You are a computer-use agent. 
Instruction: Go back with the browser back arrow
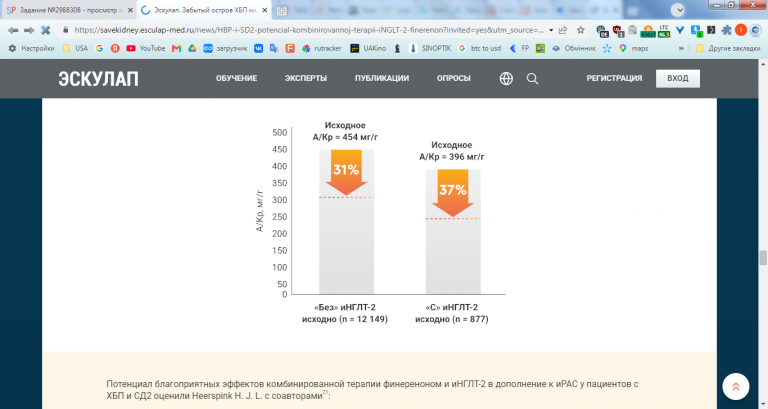point(13,30)
